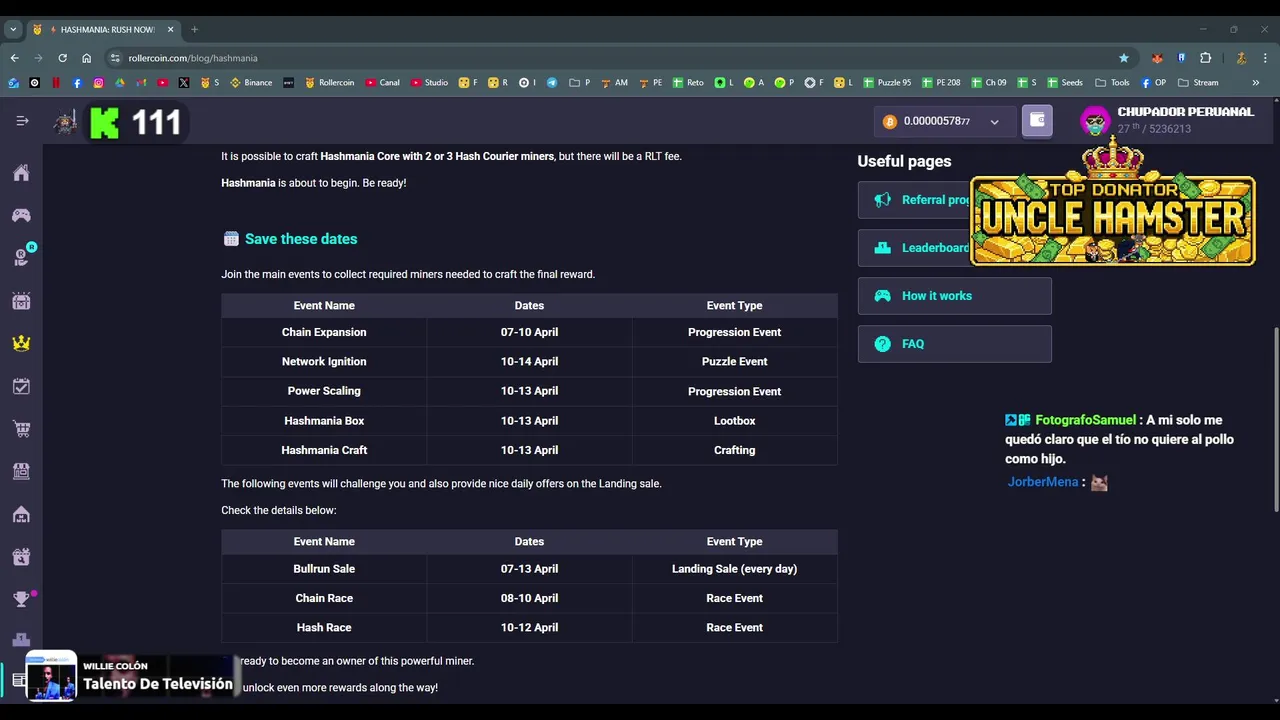Open the Rollercoin bookmark
Screen dimensions: 1280x720
pos(329,83)
